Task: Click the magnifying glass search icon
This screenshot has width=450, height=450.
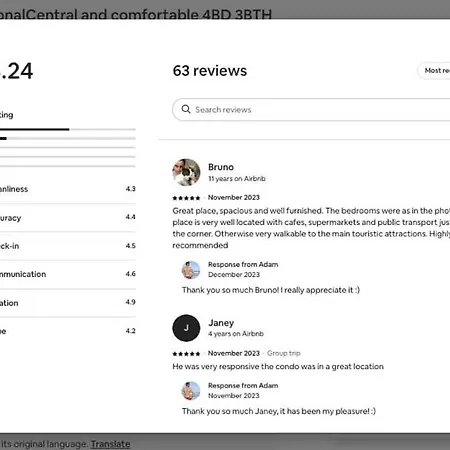Action: click(186, 109)
